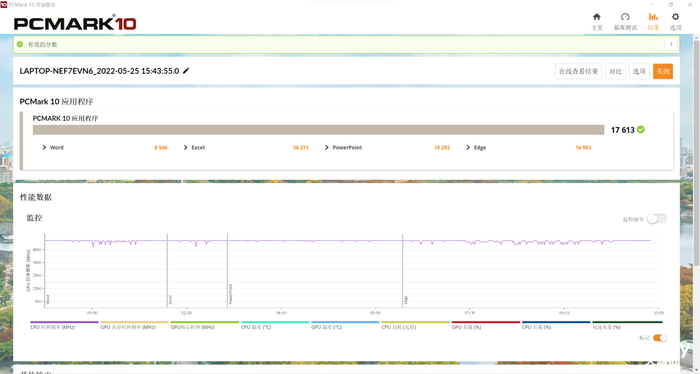Click the view results online button
Viewport: 700px width, 374px height.
point(578,71)
